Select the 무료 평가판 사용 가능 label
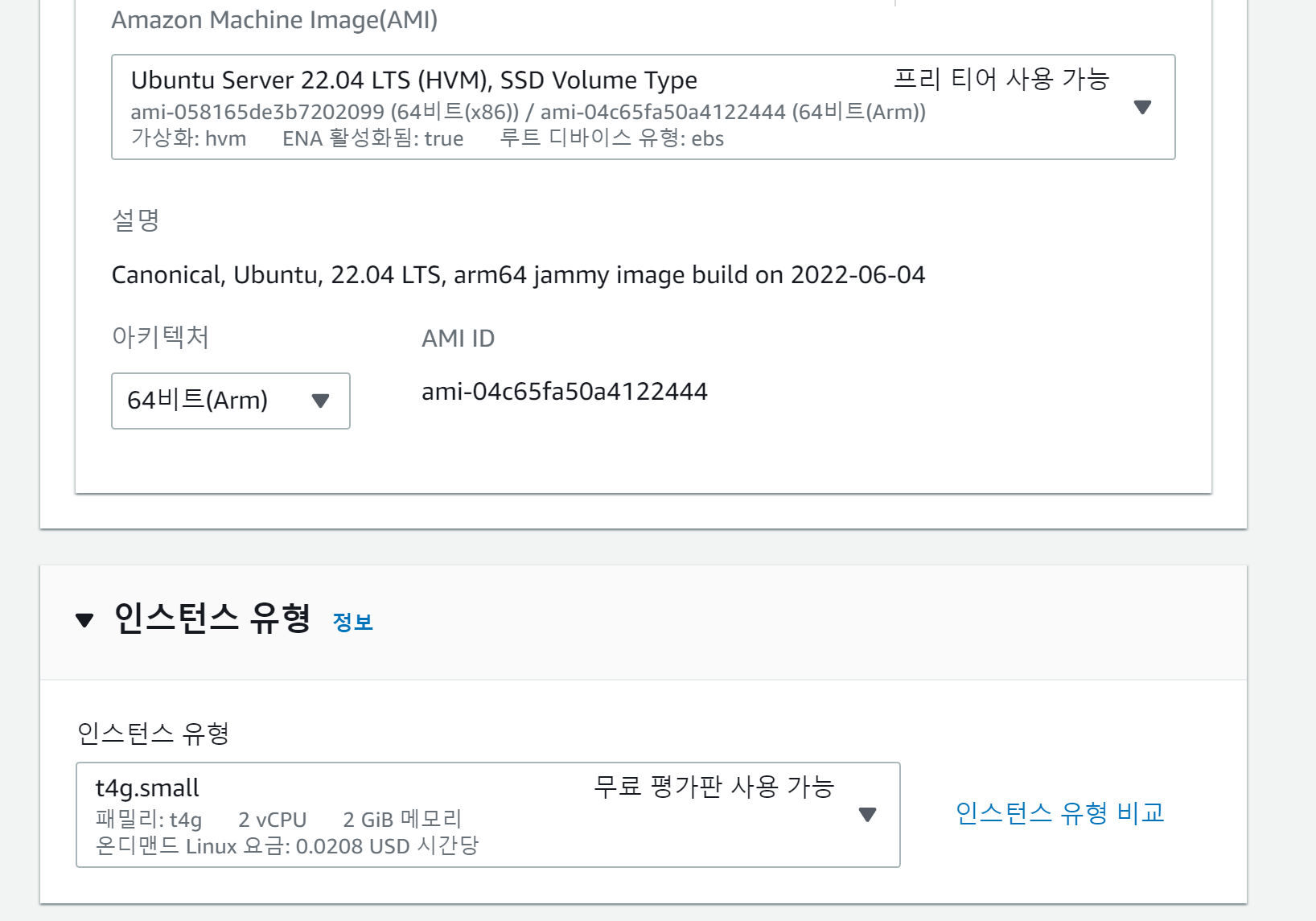The image size is (1316, 921). coord(714,787)
